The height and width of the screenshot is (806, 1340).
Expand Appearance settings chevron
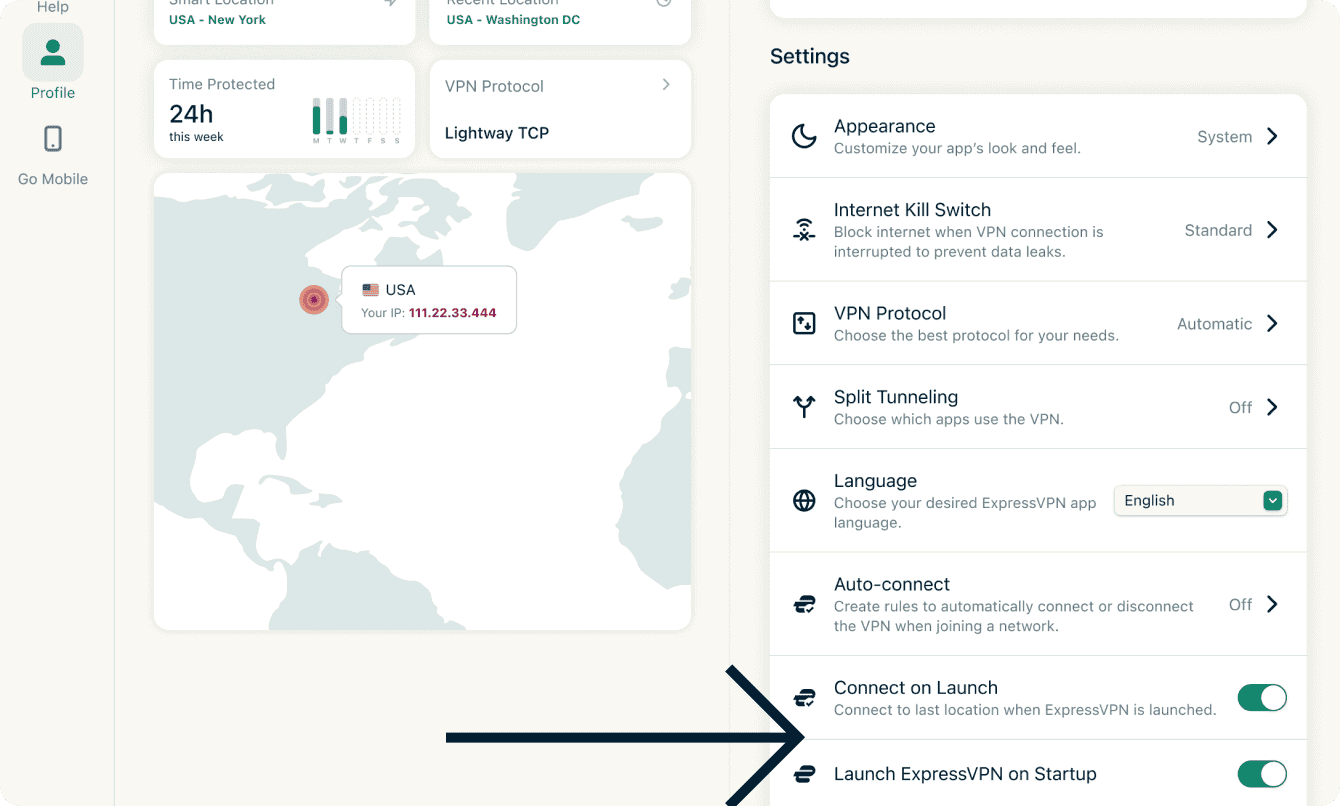pos(1272,136)
